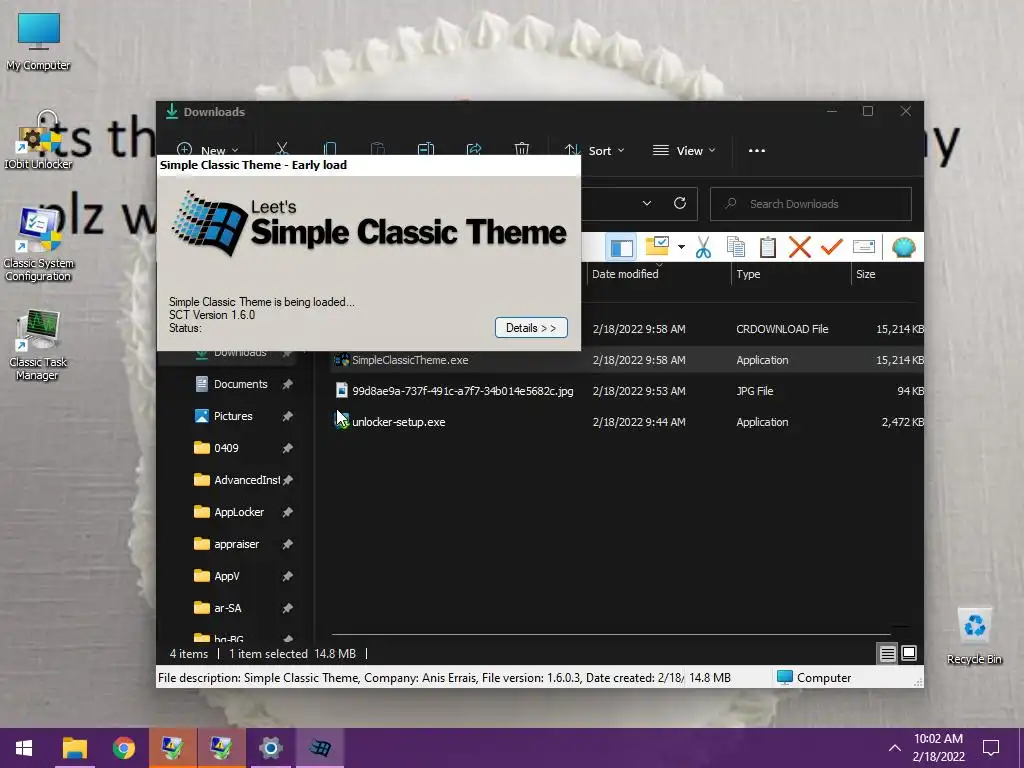The image size is (1024, 768).
Task: Open the notification center icon
Action: [x=991, y=748]
